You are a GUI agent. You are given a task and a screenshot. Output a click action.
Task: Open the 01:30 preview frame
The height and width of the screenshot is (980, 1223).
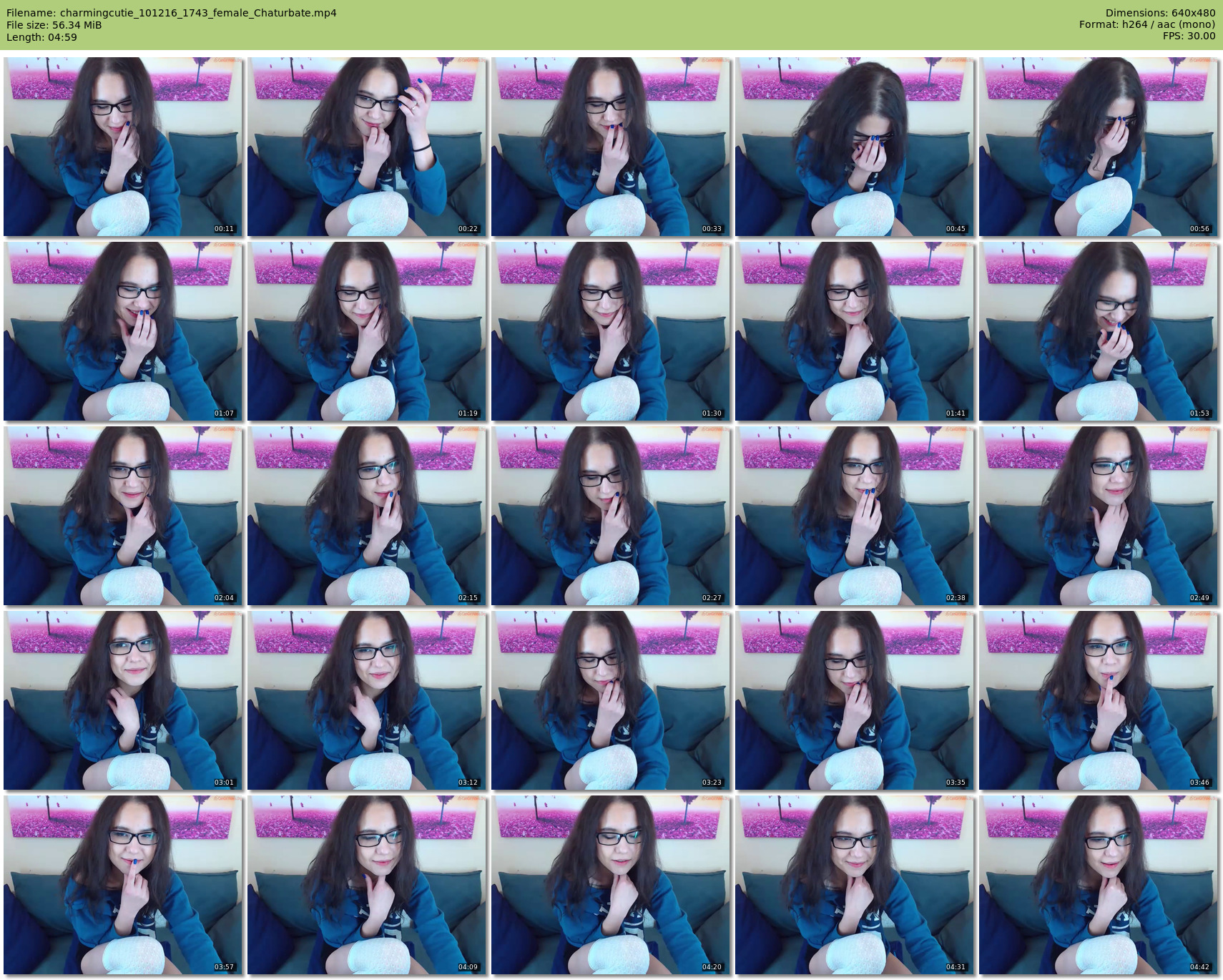[611, 331]
